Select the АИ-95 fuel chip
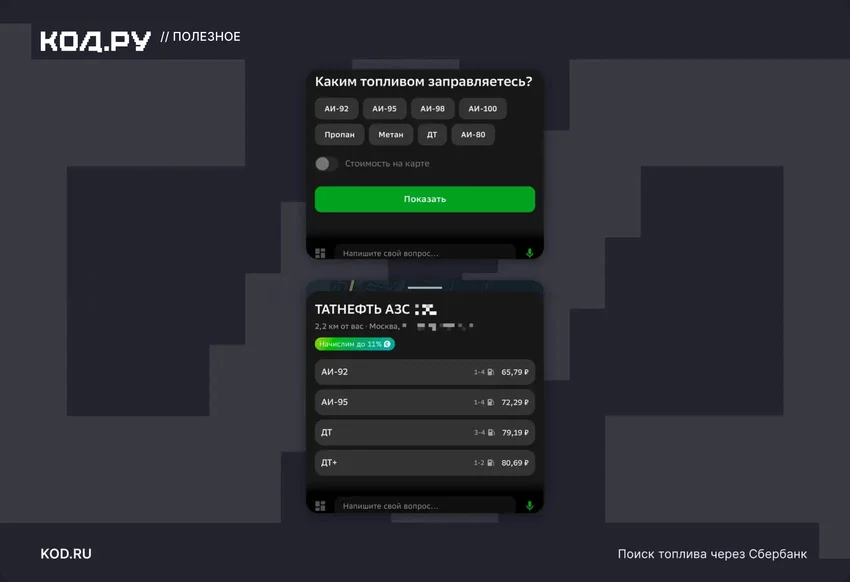 point(384,108)
